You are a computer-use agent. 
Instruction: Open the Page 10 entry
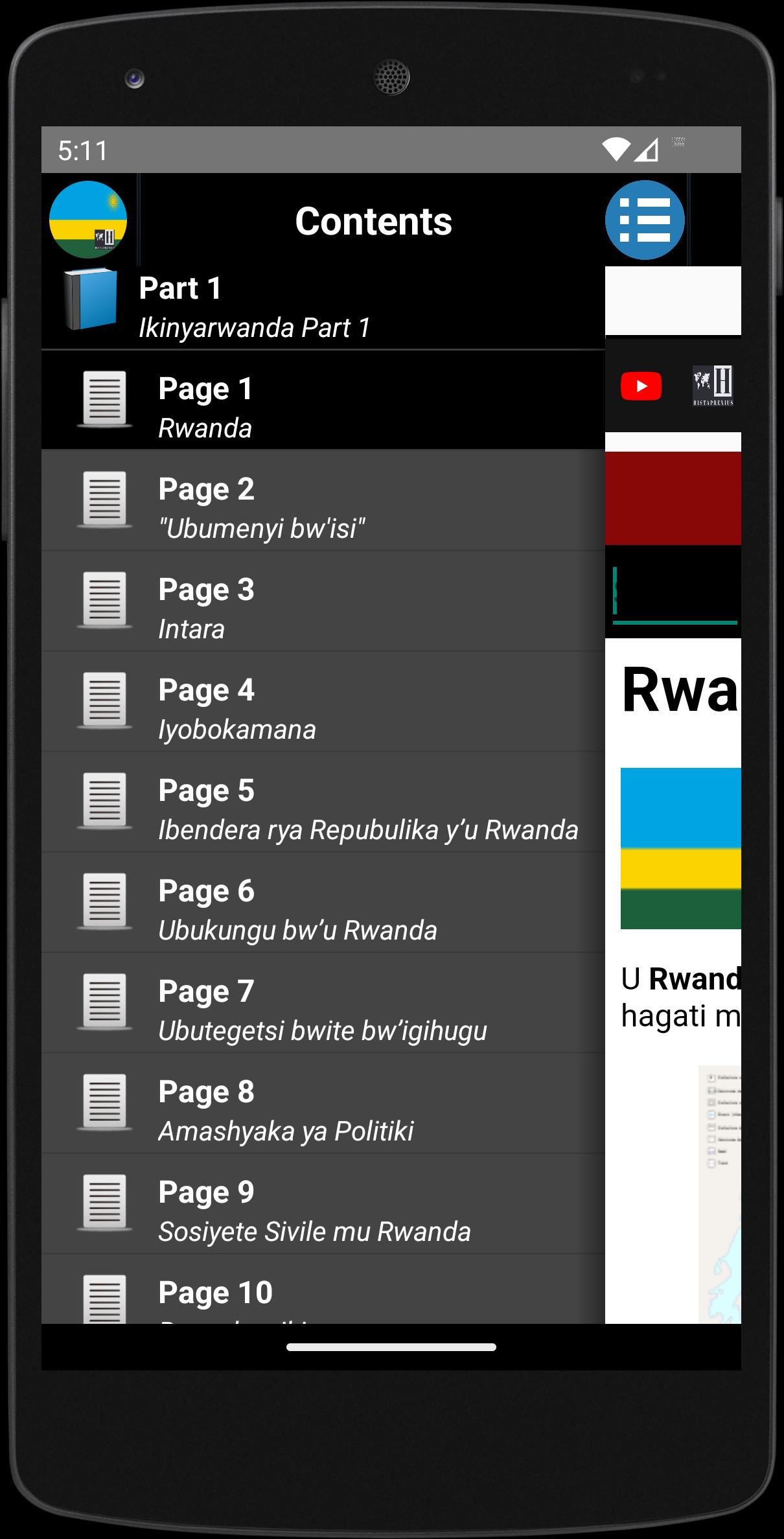tap(323, 1289)
